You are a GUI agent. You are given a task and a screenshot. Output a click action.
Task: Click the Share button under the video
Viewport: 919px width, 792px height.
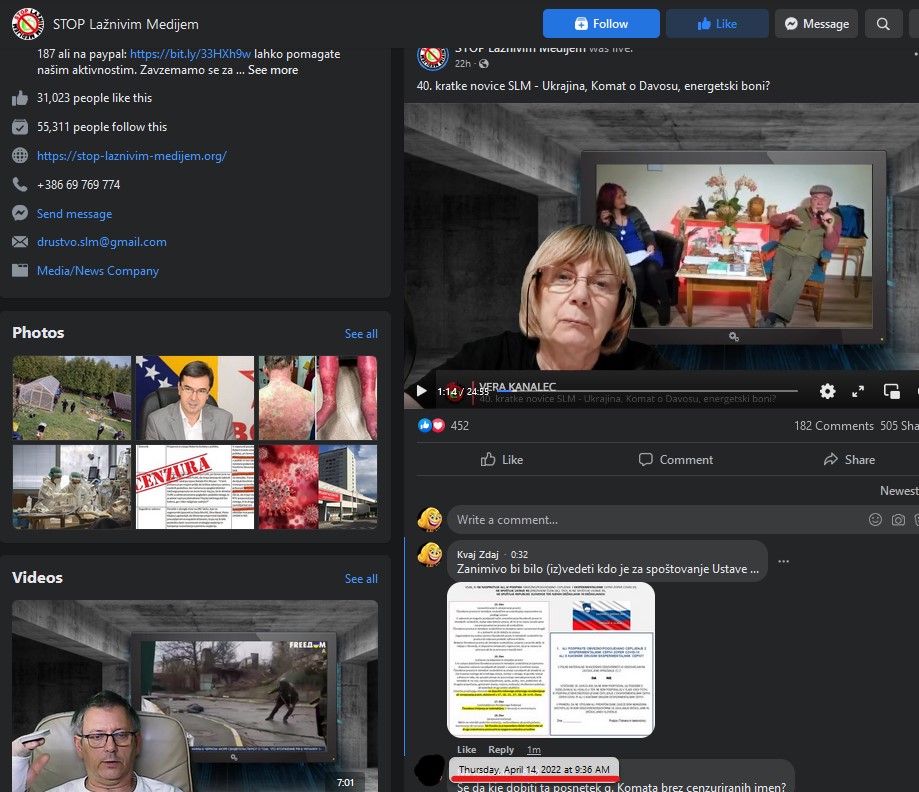point(849,459)
